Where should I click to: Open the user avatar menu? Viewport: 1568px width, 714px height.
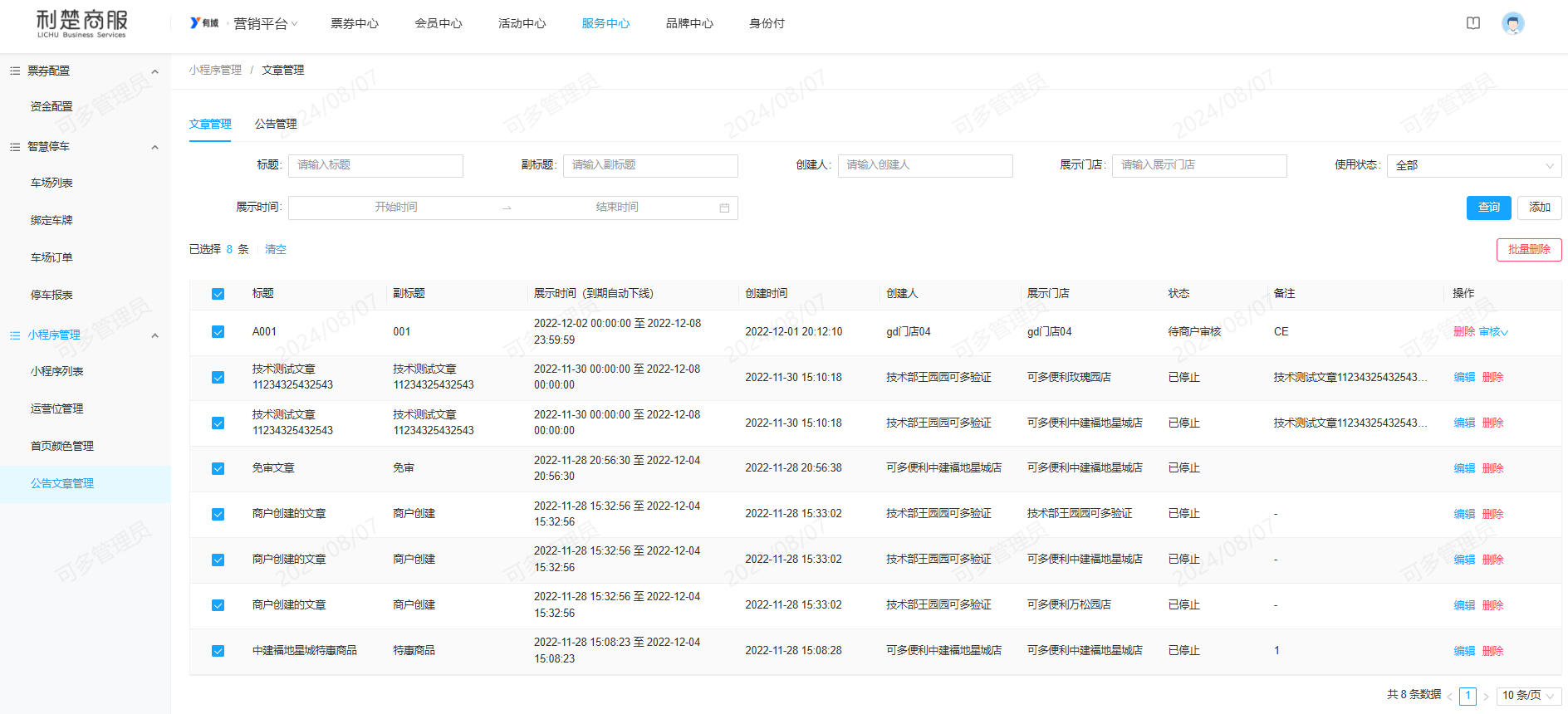tap(1513, 23)
